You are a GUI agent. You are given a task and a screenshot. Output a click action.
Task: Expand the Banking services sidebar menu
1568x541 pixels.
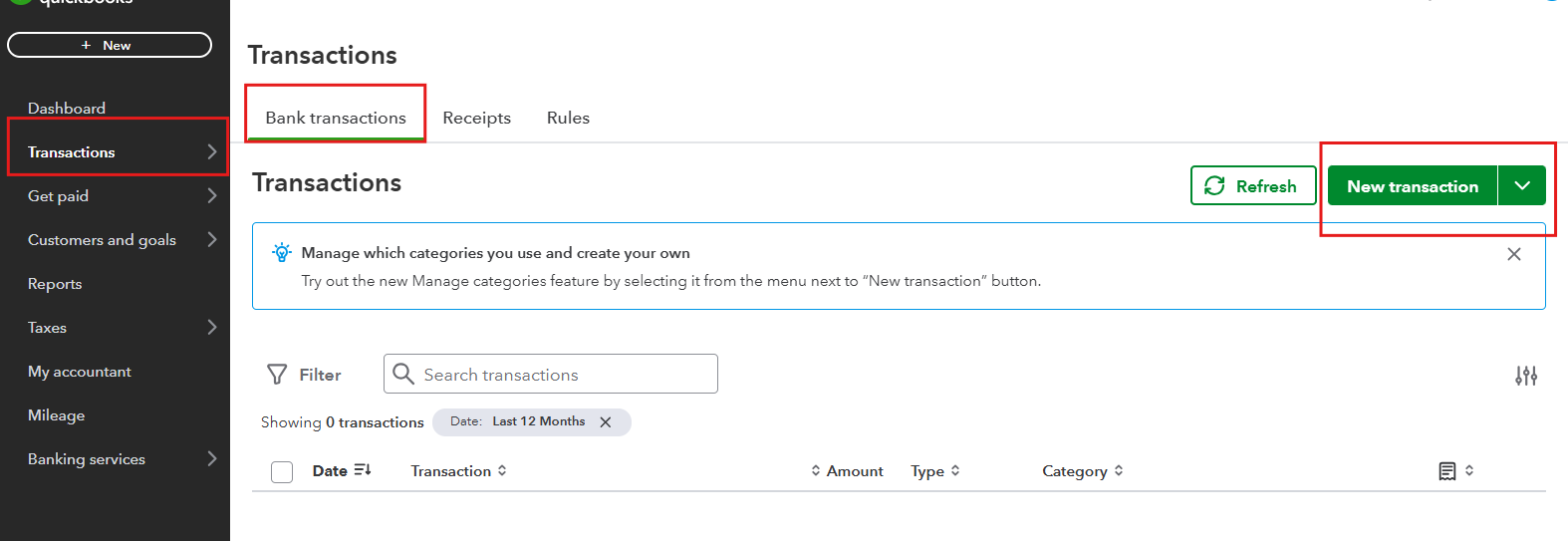[211, 459]
